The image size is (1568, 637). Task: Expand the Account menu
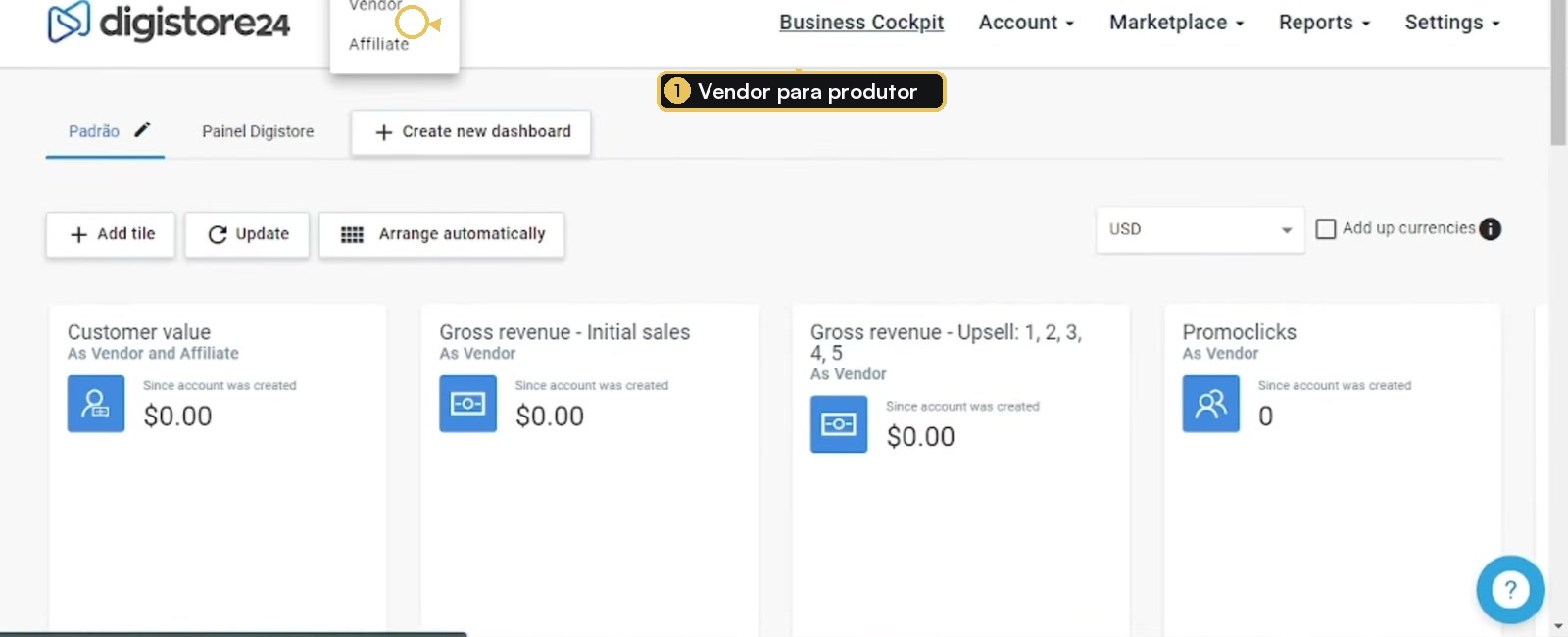coord(1026,23)
